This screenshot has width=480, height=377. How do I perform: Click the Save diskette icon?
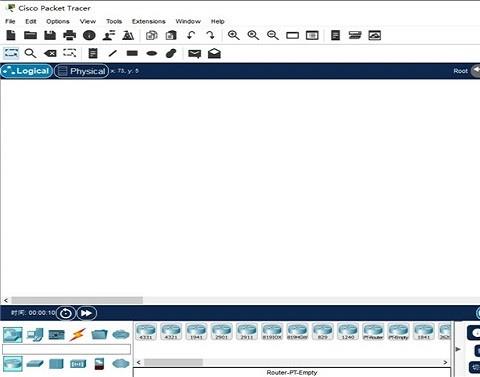pos(50,35)
